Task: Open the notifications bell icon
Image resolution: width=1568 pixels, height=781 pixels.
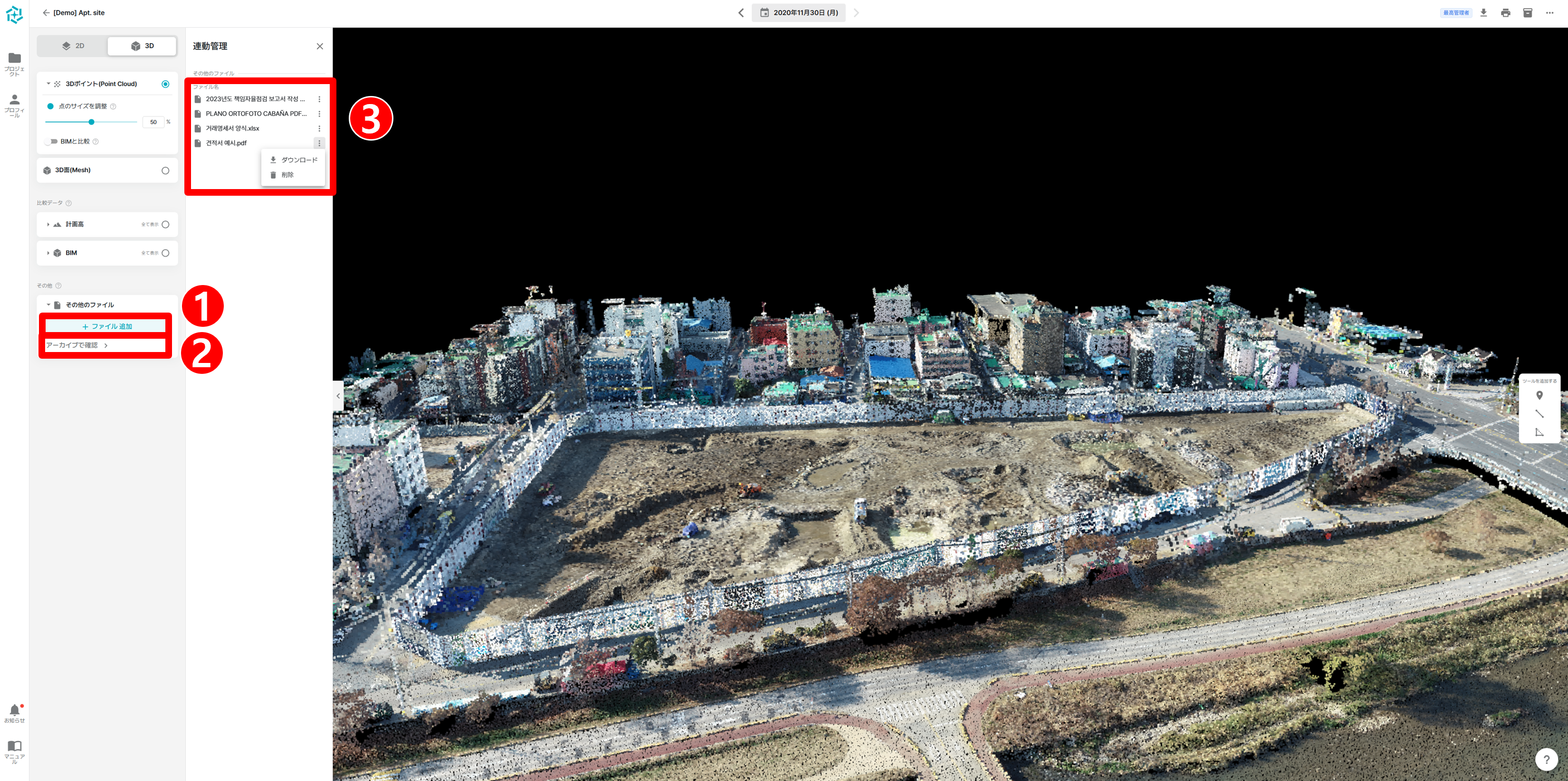Action: point(15,710)
